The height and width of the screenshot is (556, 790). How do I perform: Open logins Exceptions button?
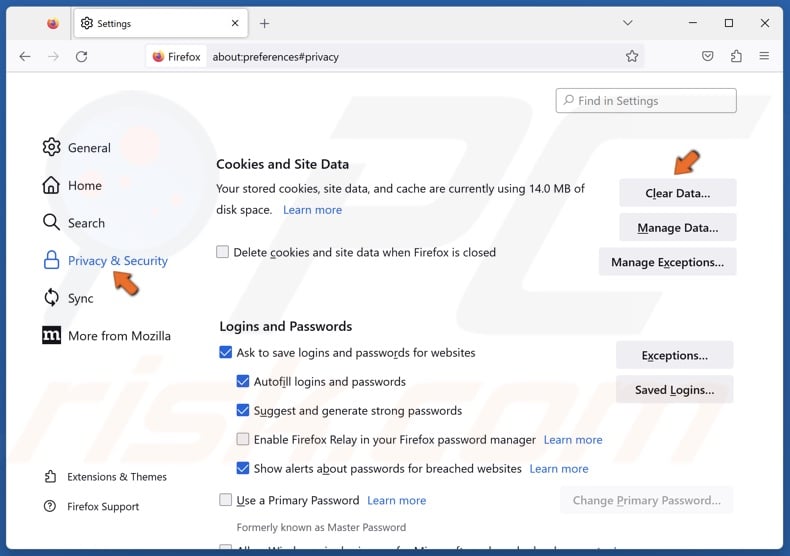(675, 355)
